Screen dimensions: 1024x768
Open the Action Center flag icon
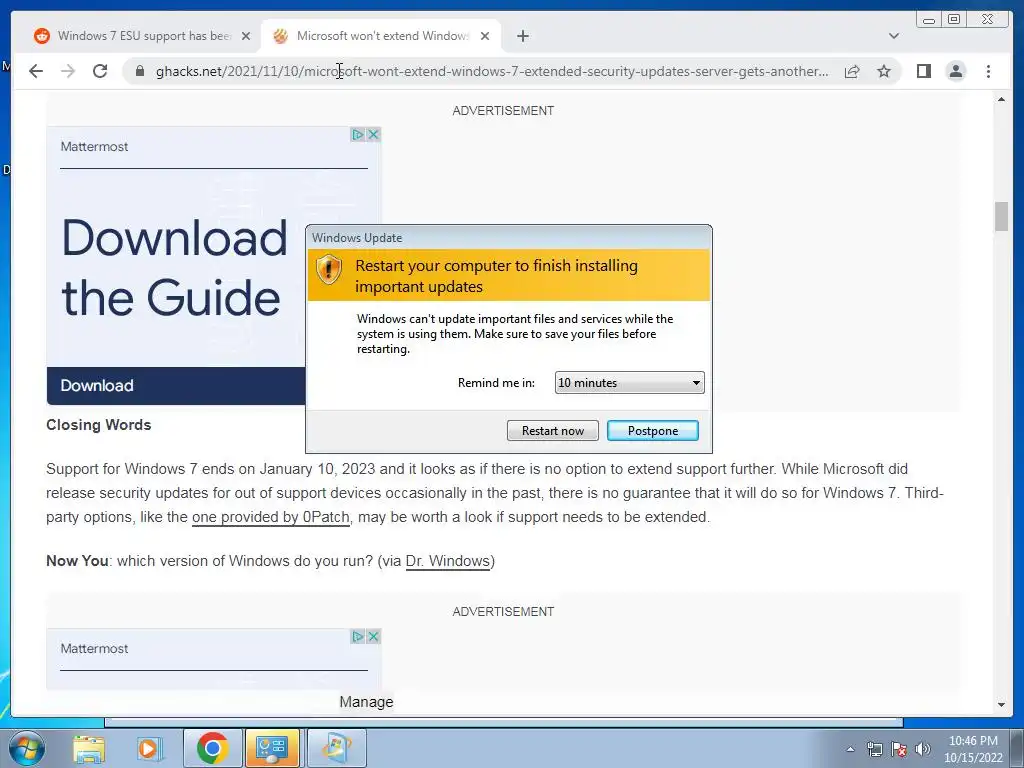click(x=899, y=749)
